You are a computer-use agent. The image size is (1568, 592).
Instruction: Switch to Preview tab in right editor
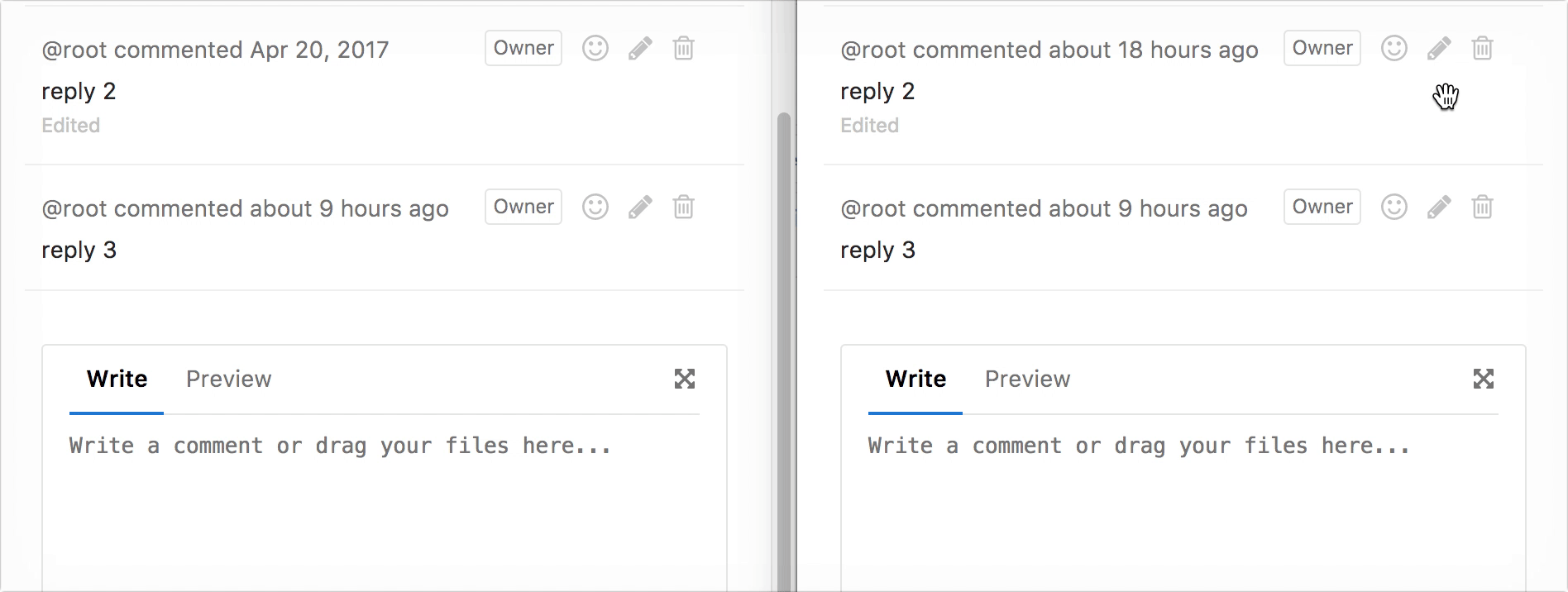(x=1027, y=379)
